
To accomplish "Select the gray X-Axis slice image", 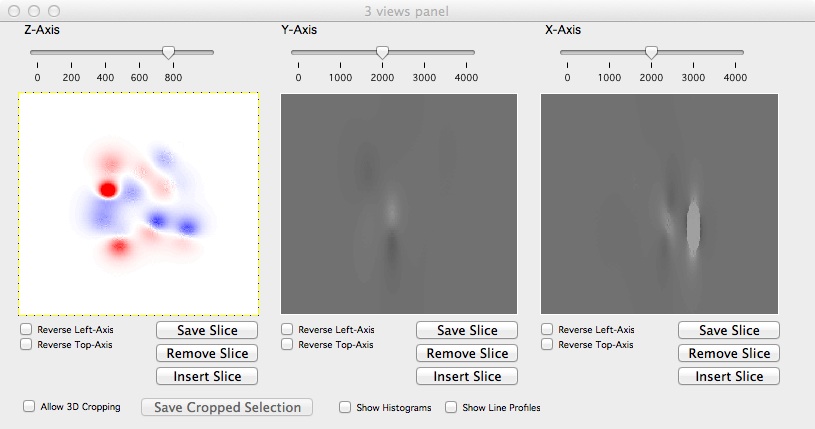I will point(658,204).
